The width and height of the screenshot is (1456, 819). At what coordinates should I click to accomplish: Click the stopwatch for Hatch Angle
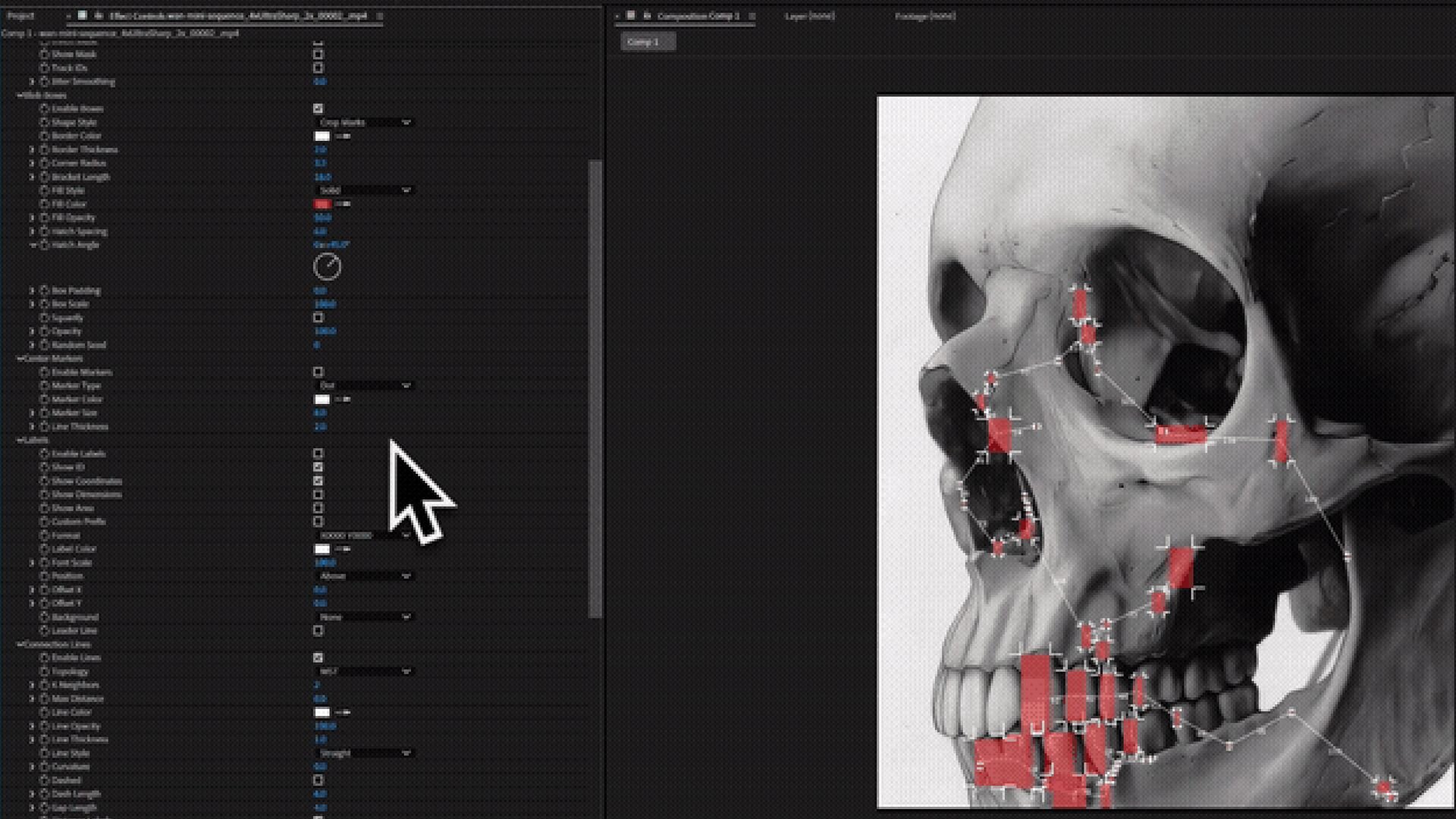(44, 246)
